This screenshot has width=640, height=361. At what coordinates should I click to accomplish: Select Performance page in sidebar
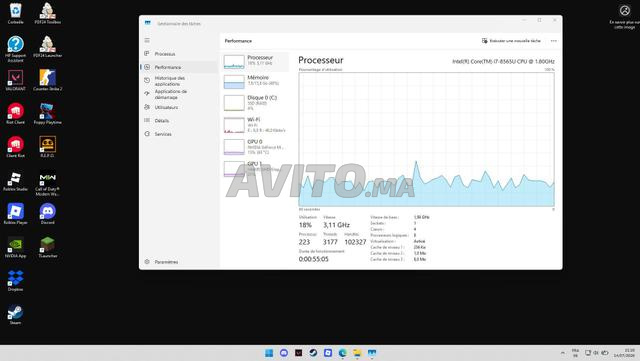point(179,67)
